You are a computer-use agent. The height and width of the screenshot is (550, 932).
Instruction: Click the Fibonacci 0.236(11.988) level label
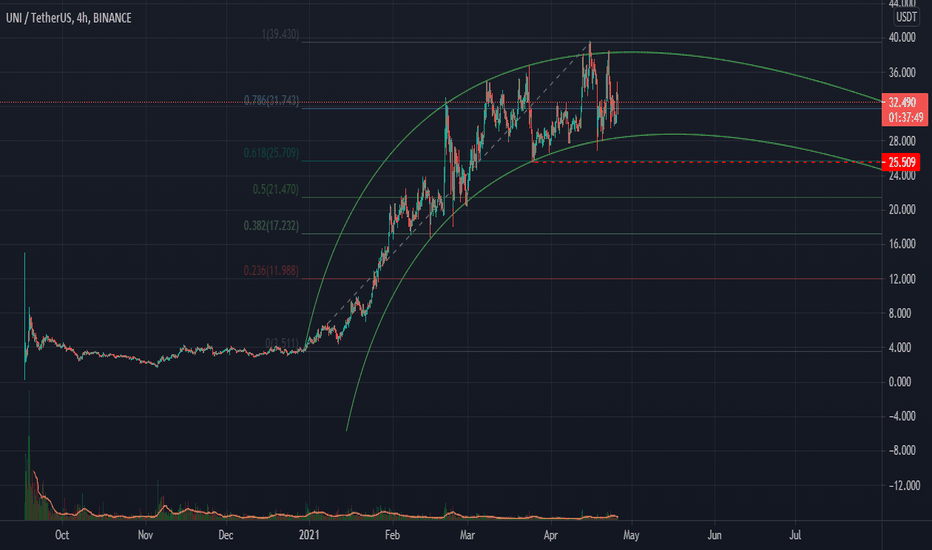pos(271,271)
